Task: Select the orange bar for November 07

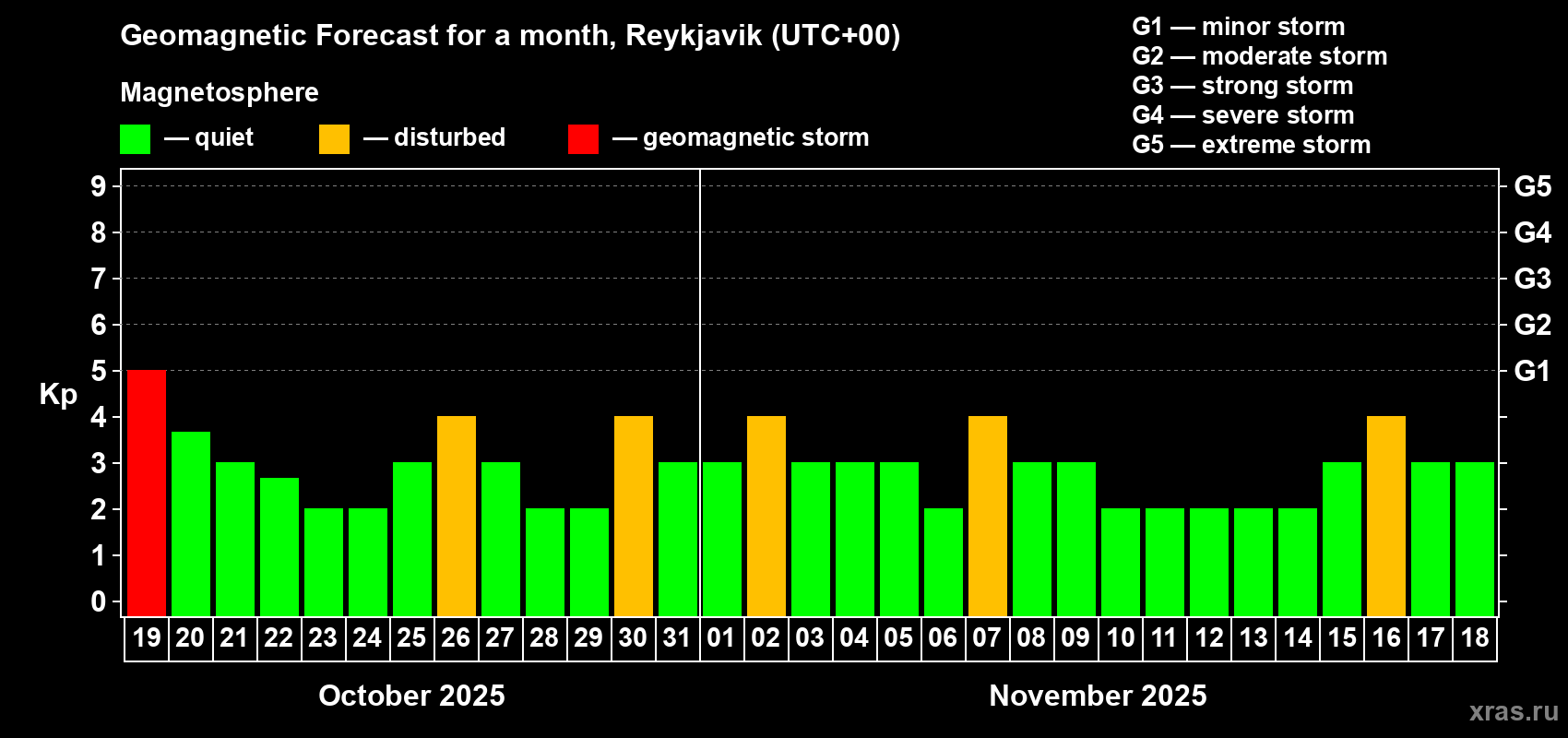Action: (x=988, y=516)
